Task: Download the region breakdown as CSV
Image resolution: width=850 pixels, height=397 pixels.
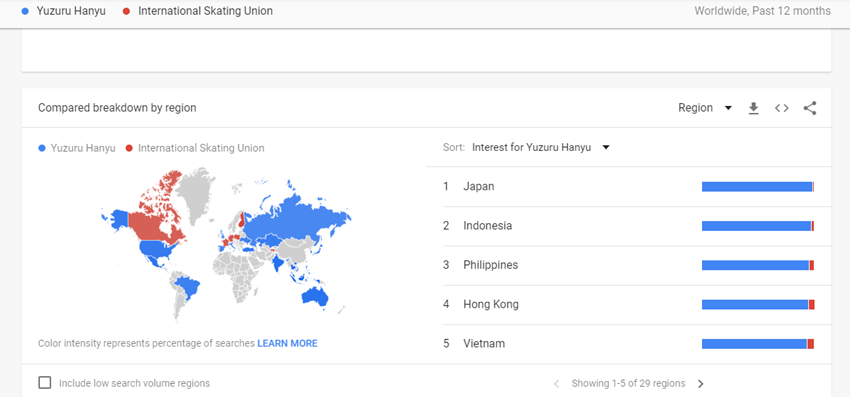Action: (x=753, y=108)
